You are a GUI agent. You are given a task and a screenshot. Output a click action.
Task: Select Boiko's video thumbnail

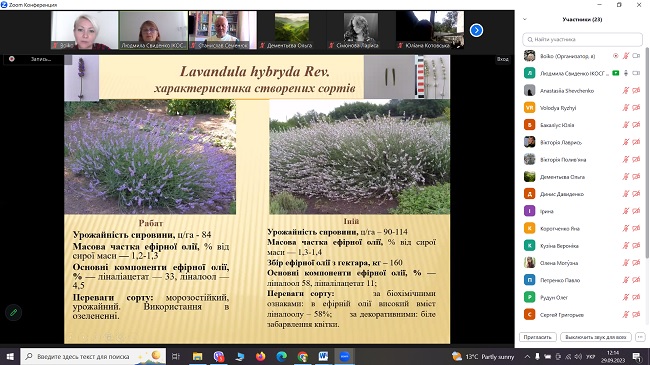click(x=85, y=30)
